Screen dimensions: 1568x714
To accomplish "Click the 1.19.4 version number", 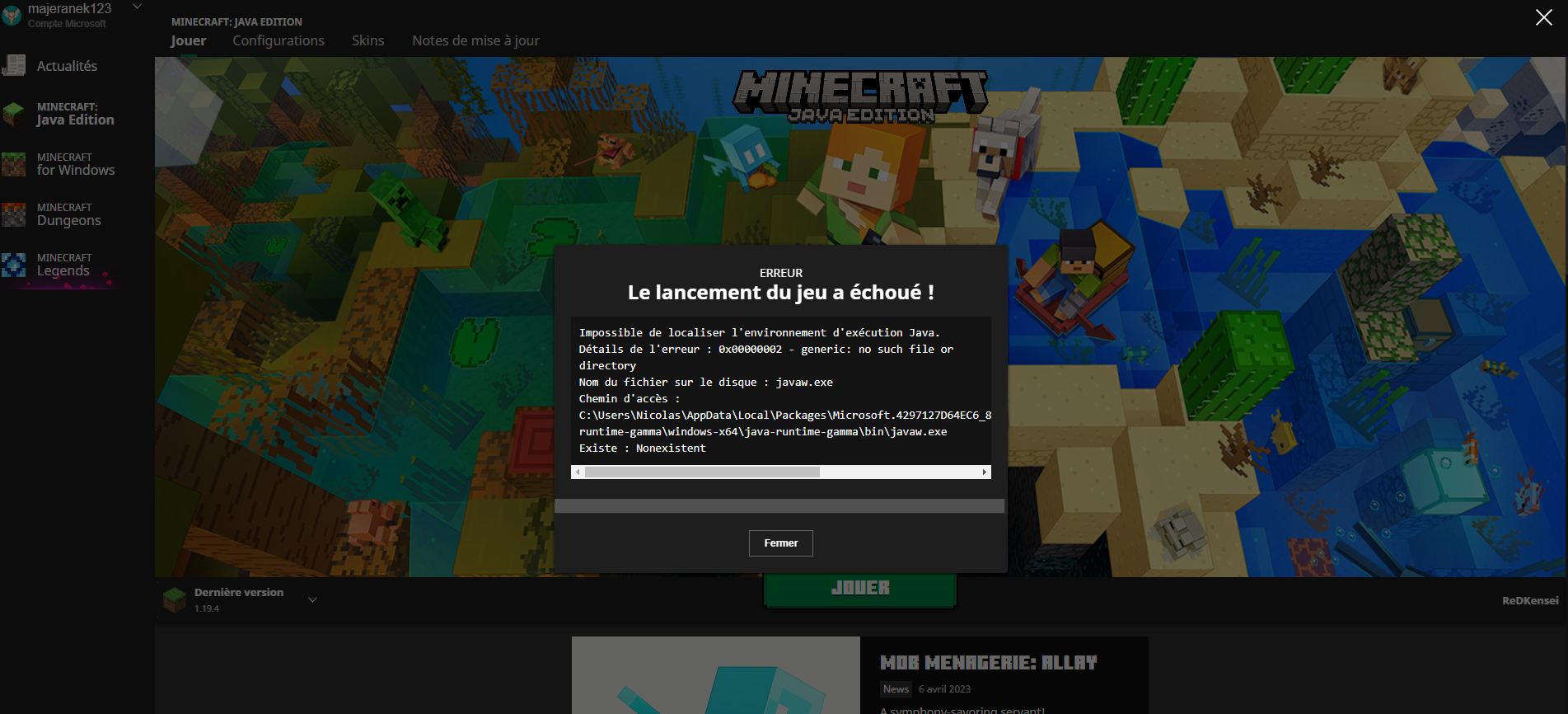I will 207,608.
